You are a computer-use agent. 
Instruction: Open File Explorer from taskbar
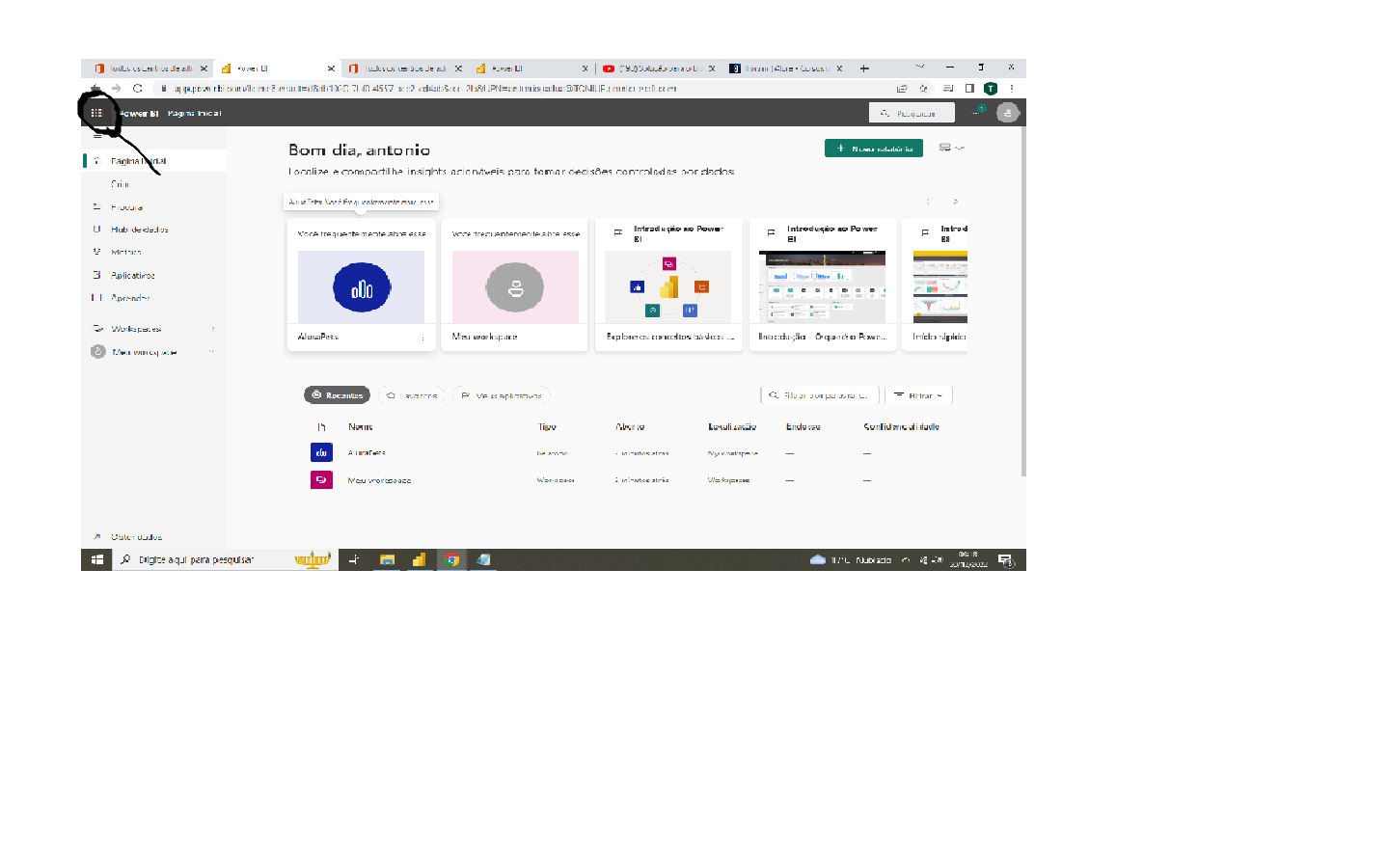(387, 559)
